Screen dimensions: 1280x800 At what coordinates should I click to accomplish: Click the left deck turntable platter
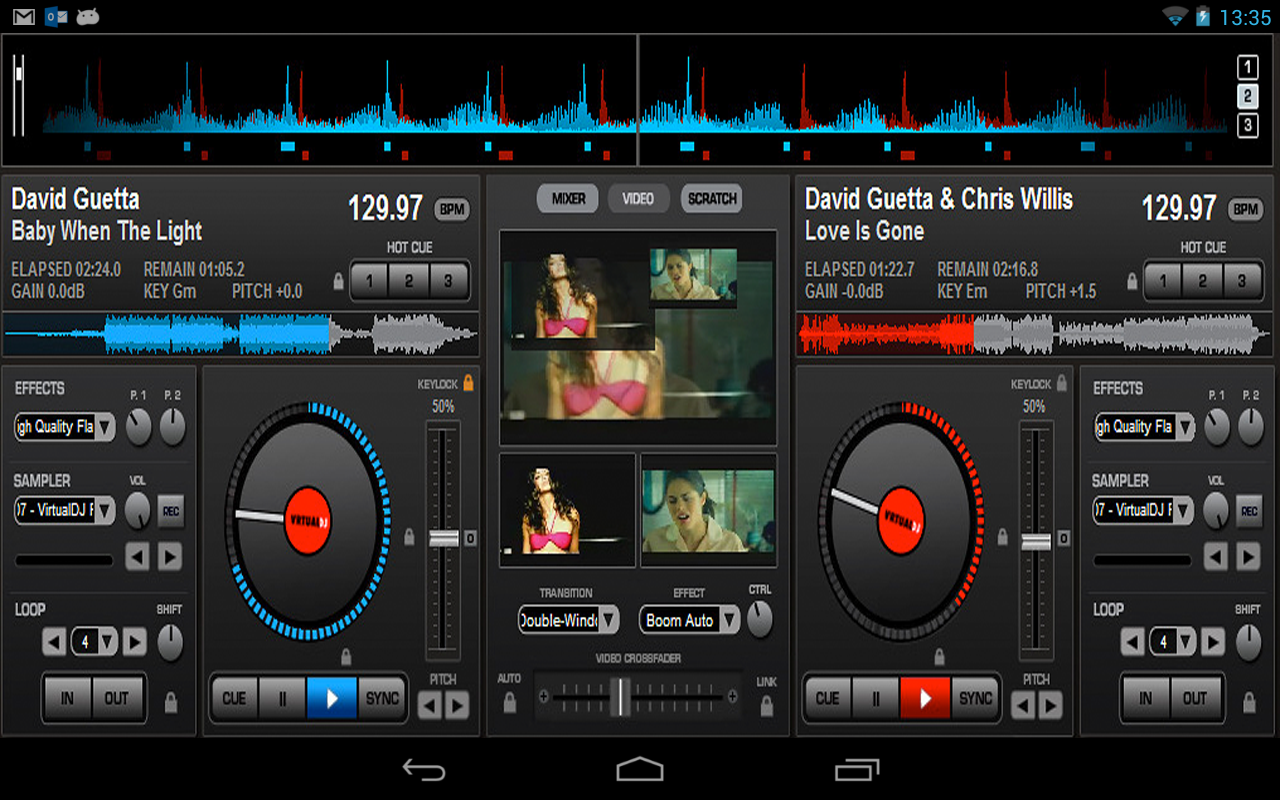(x=308, y=521)
